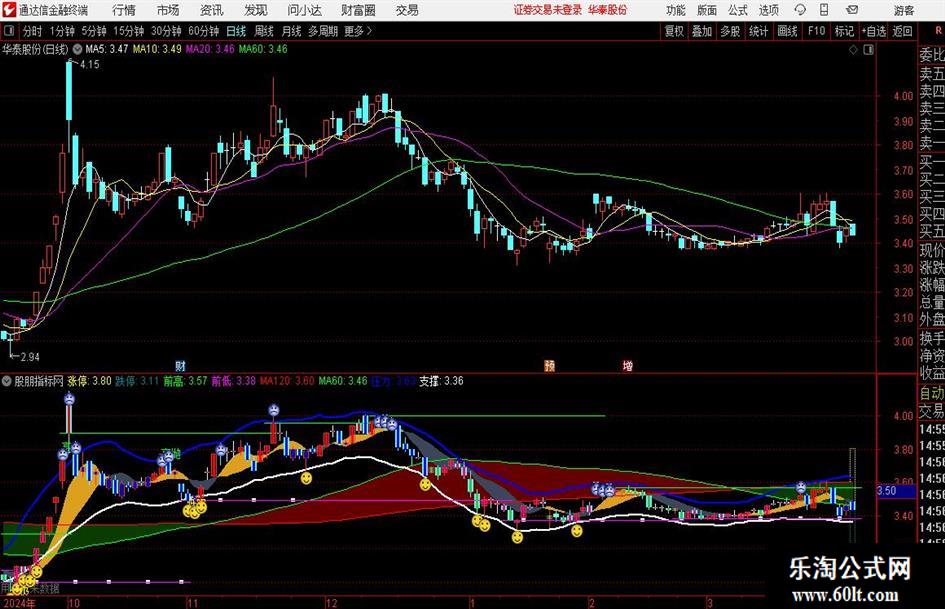Toggle the side panel icon beside the diamond
Viewport: 945px width, 609px height.
[868, 50]
